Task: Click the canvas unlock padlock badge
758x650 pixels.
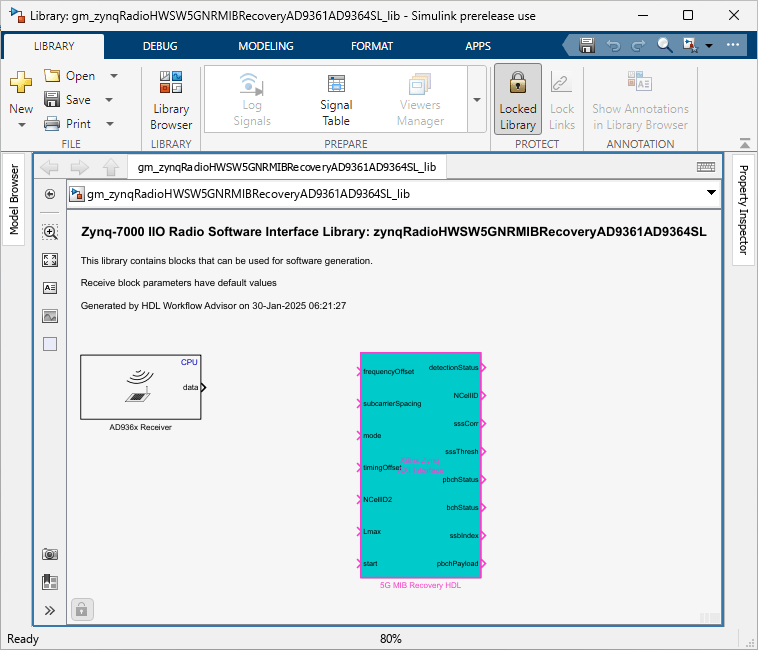Action: (82, 609)
